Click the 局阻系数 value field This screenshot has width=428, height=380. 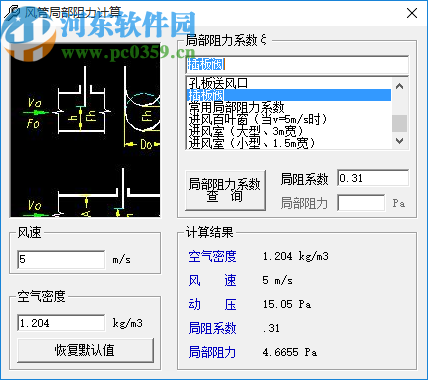pyautogui.click(x=373, y=178)
